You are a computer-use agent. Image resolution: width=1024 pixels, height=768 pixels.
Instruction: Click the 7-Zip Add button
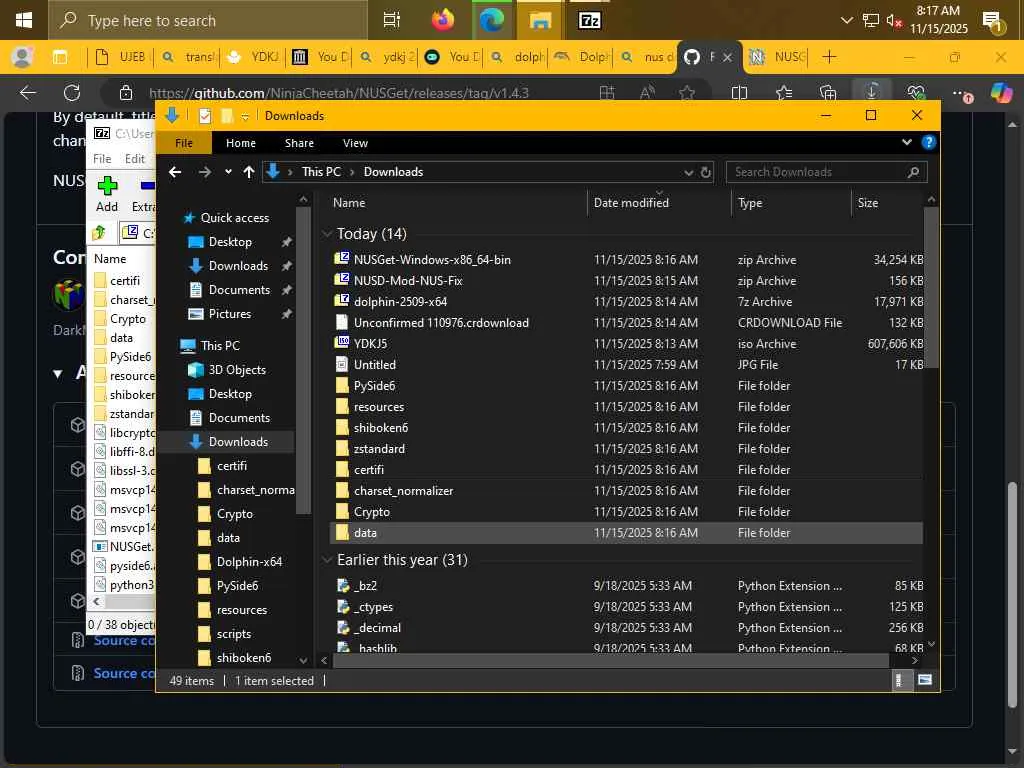pos(107,192)
